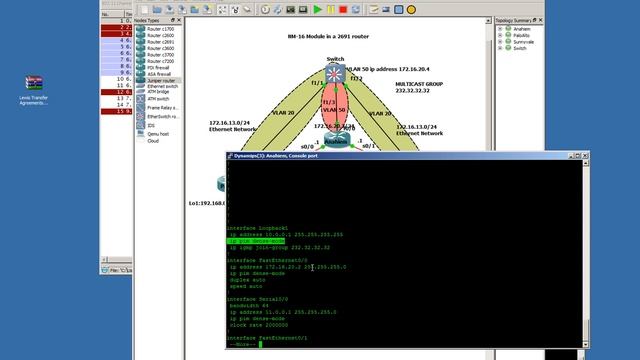Click the Open project folder icon
This screenshot has width=640, height=360.
[157, 9]
